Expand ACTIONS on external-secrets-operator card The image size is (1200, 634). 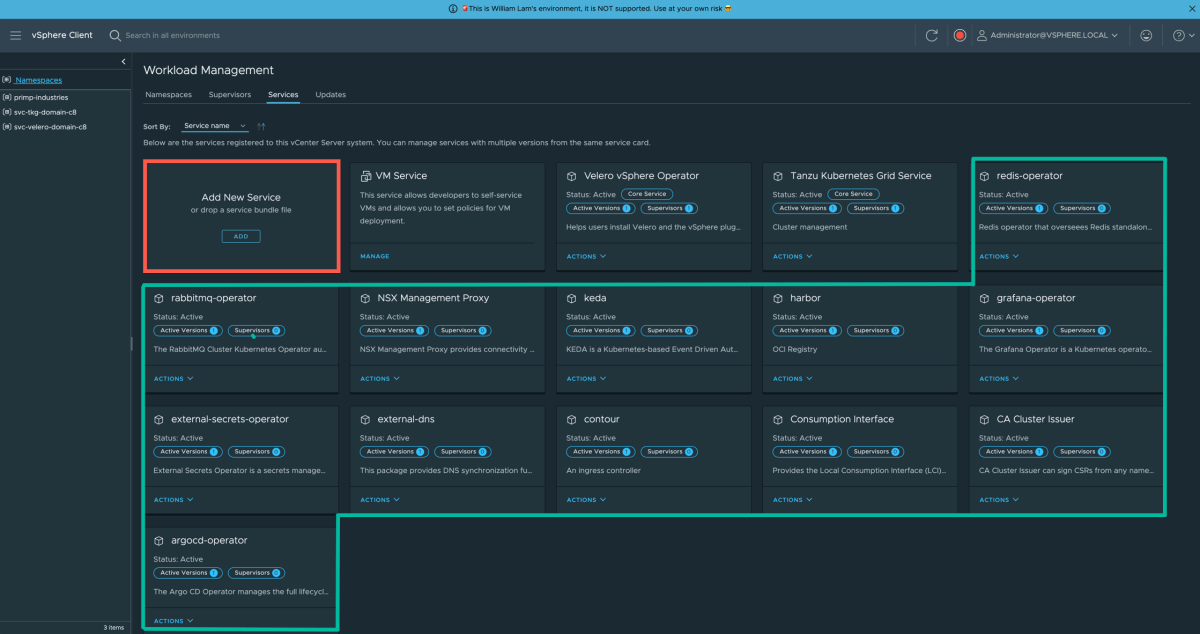coord(173,499)
